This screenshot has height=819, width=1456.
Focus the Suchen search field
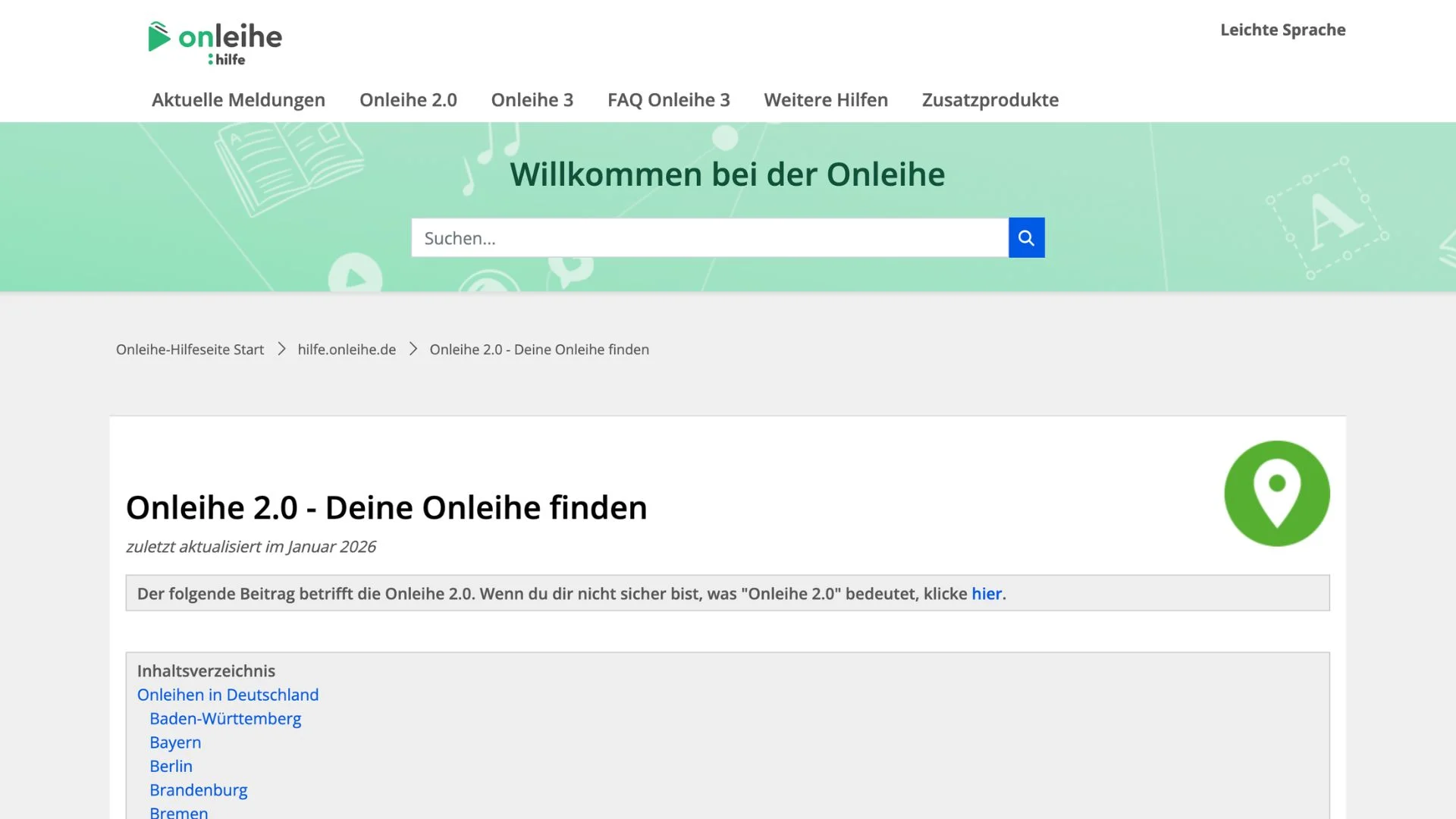tap(710, 238)
